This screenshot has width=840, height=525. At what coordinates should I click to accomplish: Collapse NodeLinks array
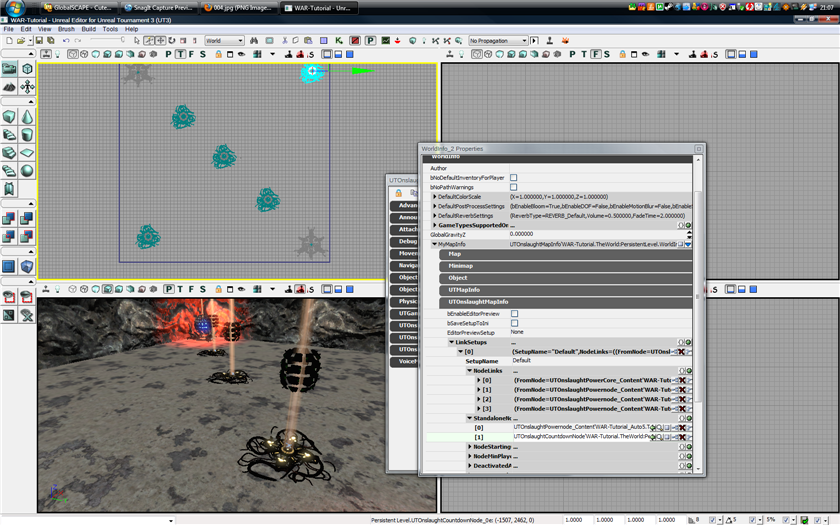coord(469,371)
